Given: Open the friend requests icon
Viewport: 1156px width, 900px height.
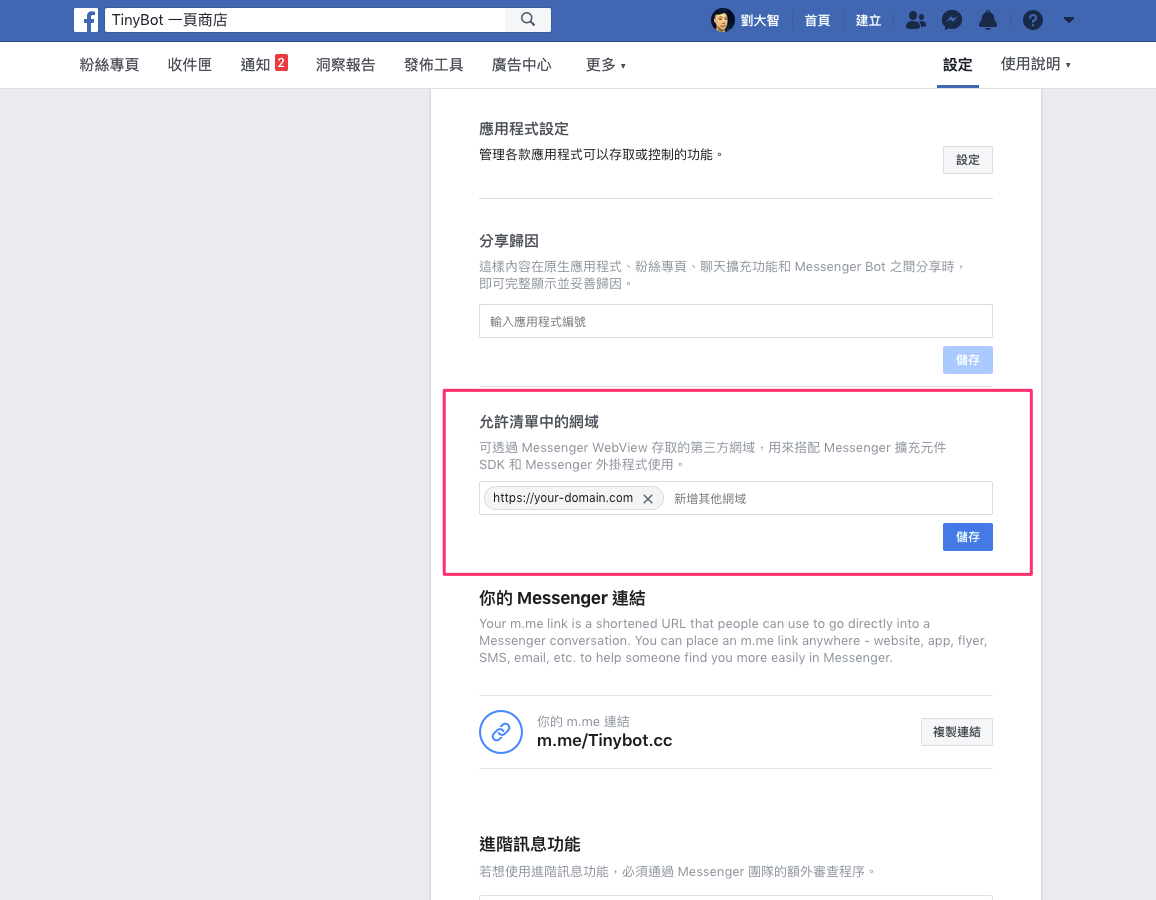Looking at the screenshot, I should (916, 20).
